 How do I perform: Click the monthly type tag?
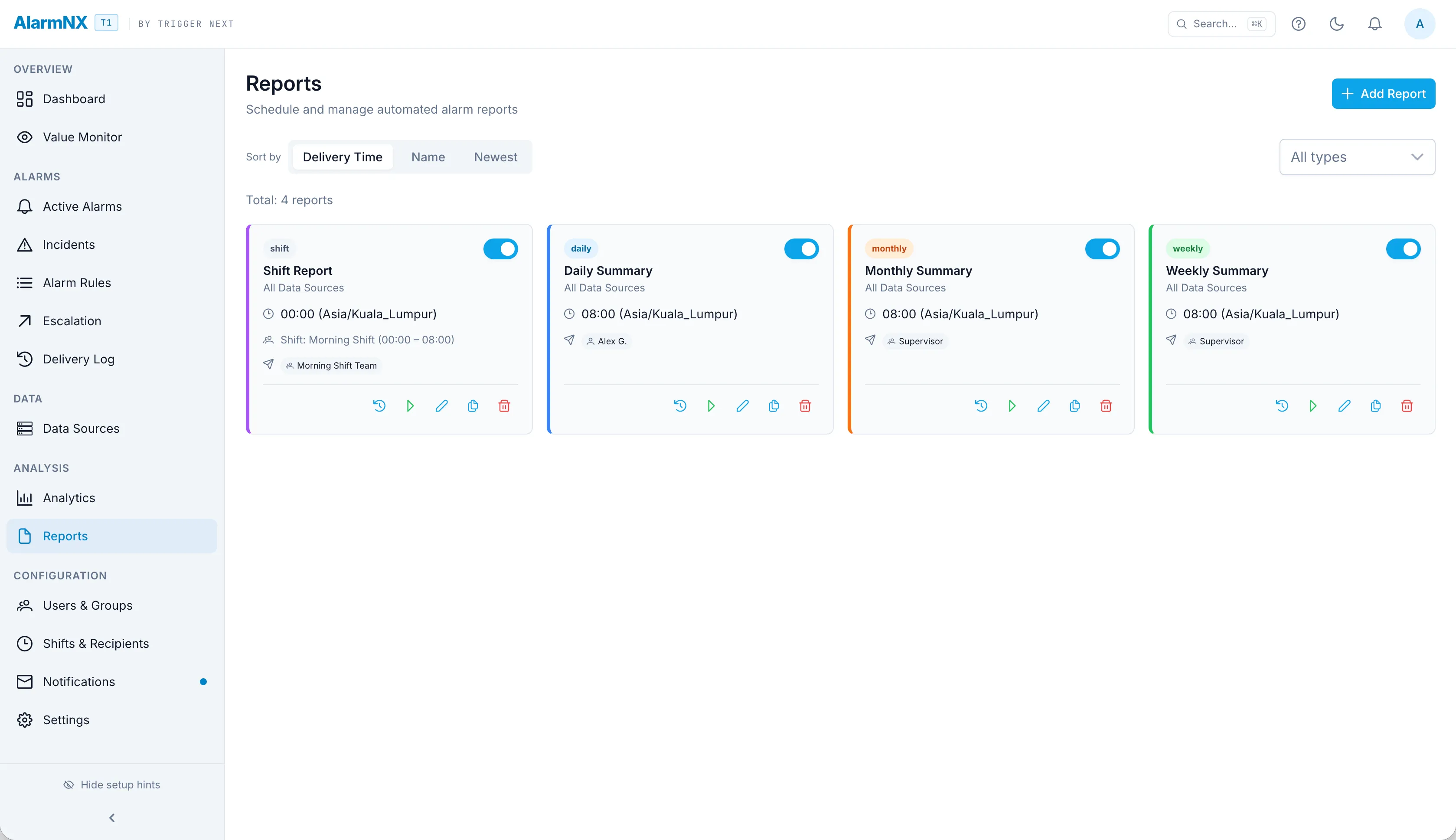(888, 248)
